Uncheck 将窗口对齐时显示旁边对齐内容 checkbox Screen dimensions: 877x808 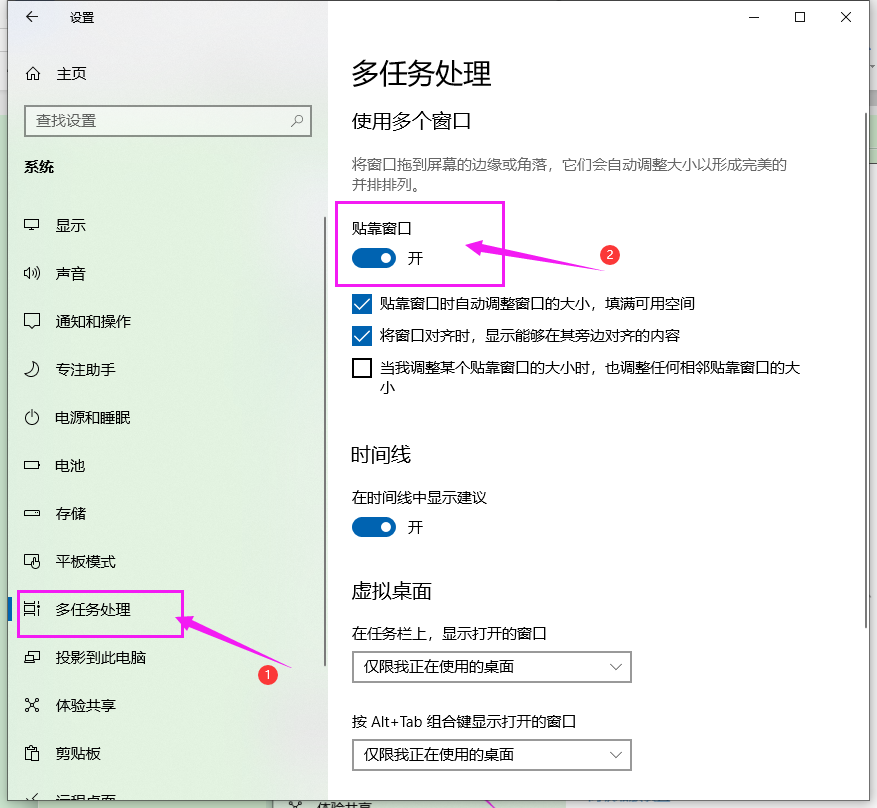pos(362,336)
